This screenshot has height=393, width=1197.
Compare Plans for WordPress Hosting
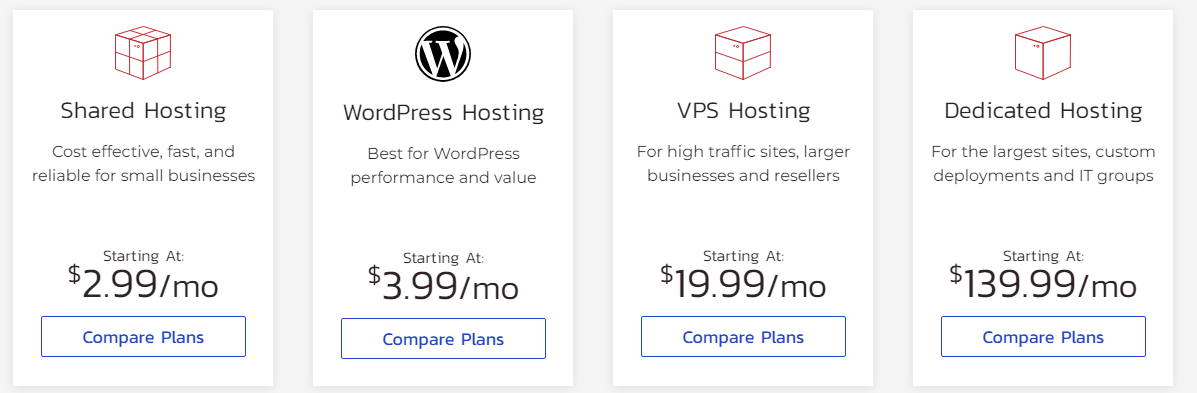click(x=444, y=338)
